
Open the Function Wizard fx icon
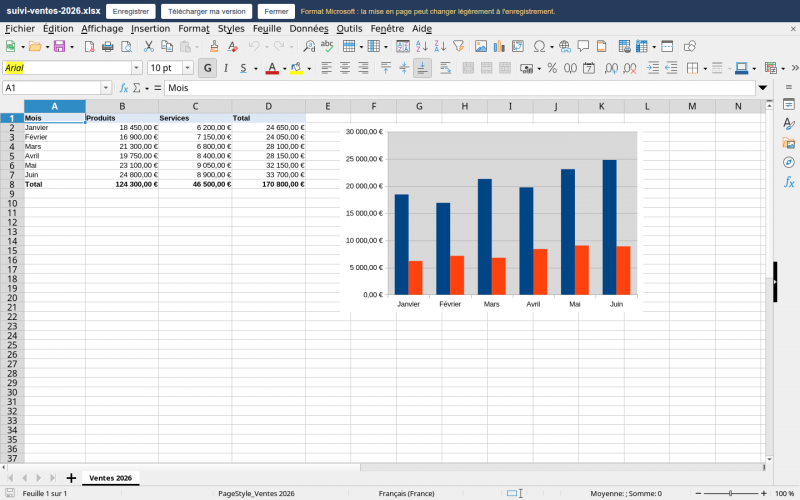tap(123, 88)
